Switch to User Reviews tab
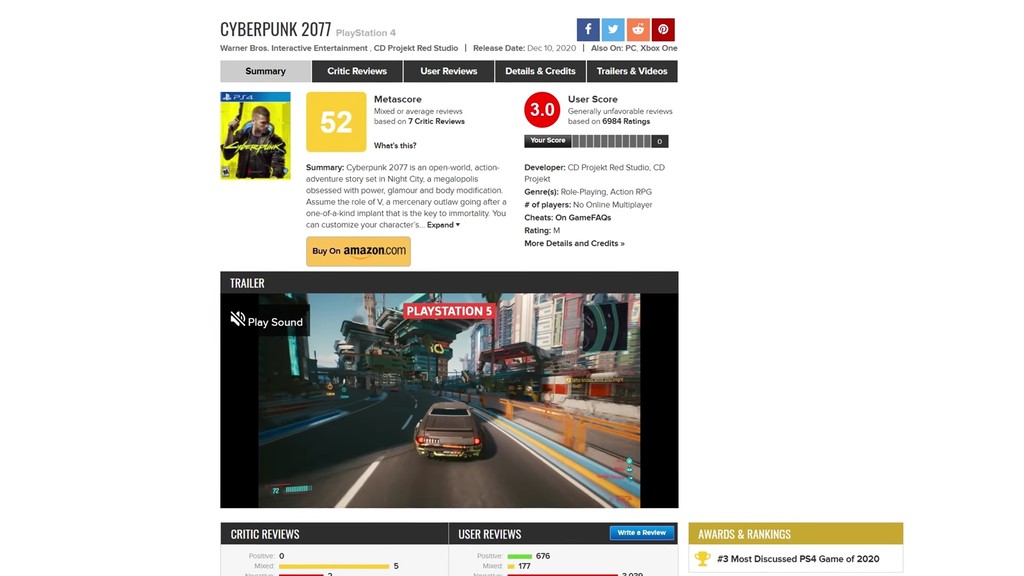This screenshot has width=1024, height=576. click(x=449, y=71)
